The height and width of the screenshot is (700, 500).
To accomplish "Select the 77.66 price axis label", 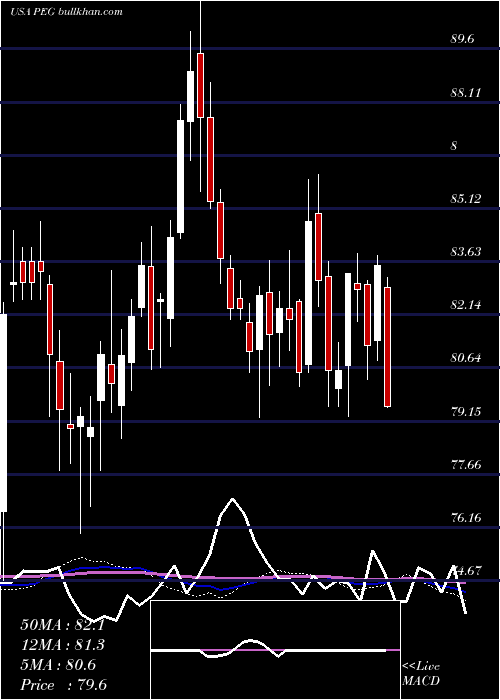I will pos(466,465).
